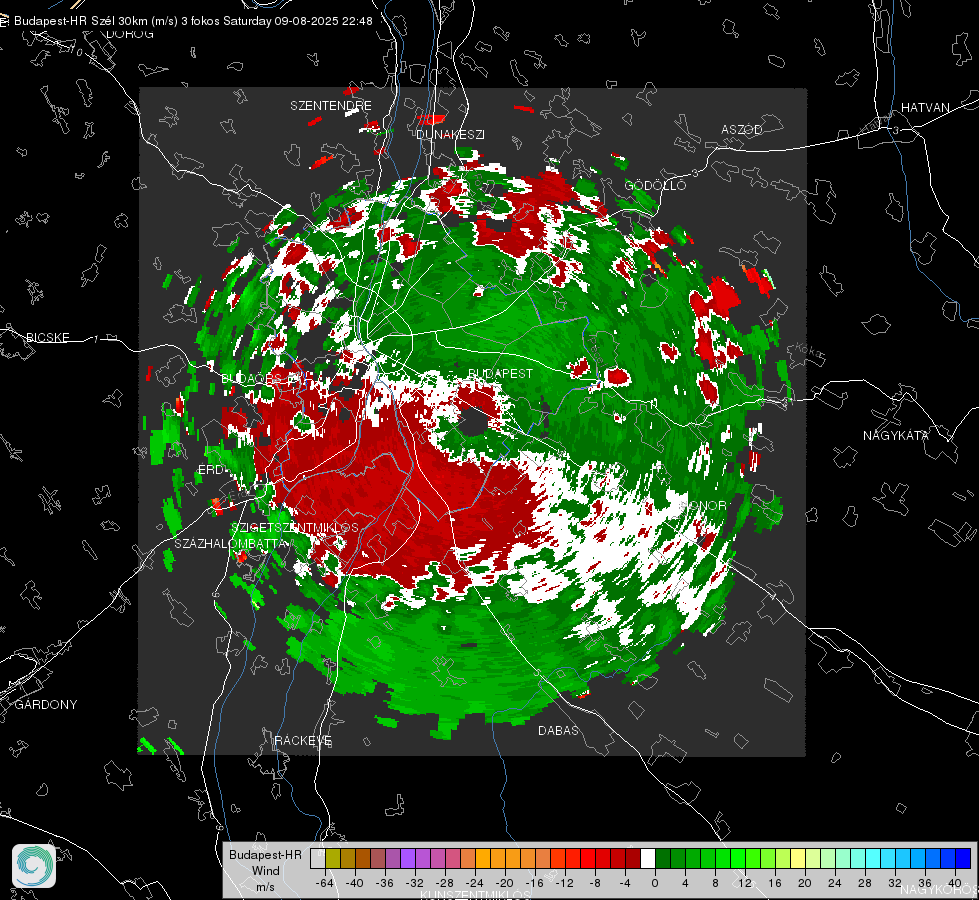The height and width of the screenshot is (900, 979).
Task: Click the -64 legend value
Action: [325, 883]
